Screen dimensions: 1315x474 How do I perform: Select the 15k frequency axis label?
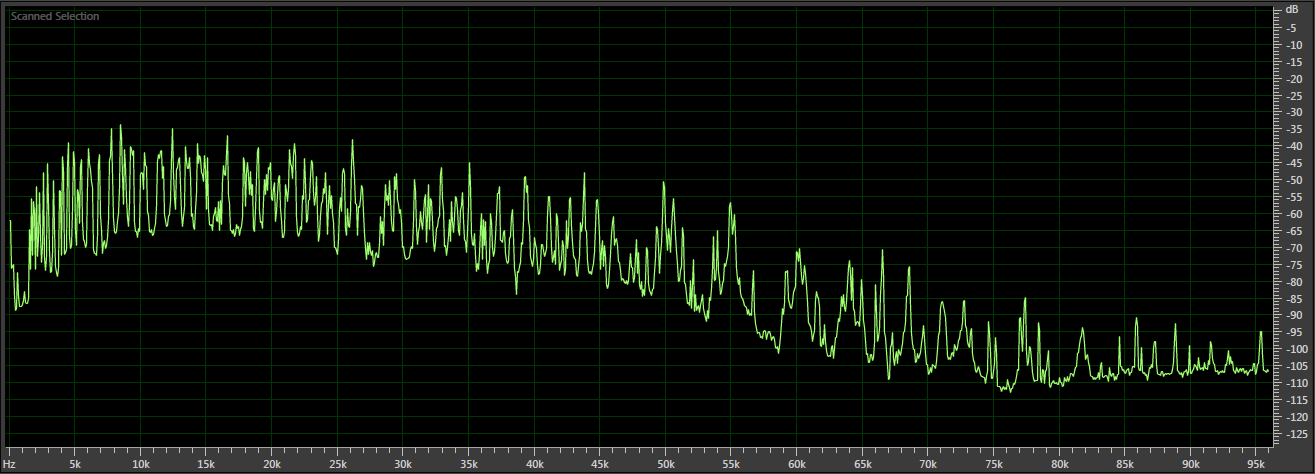pos(206,465)
